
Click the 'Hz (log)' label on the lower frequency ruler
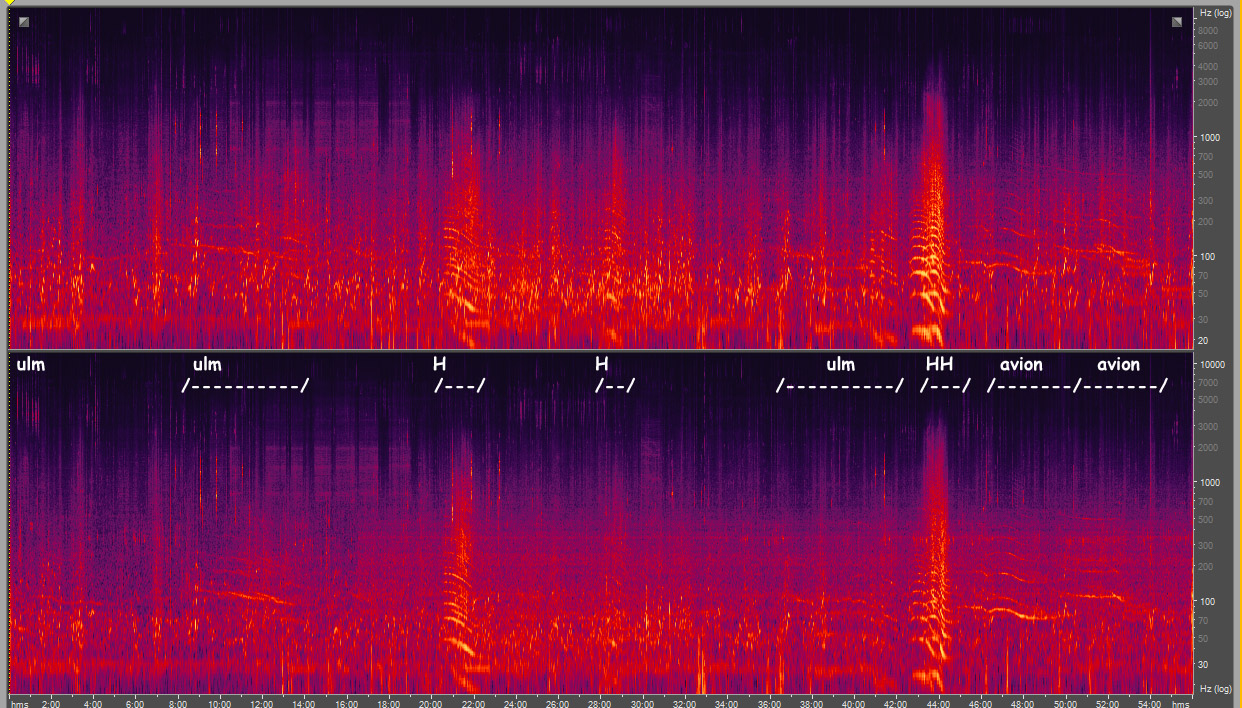coord(1215,689)
